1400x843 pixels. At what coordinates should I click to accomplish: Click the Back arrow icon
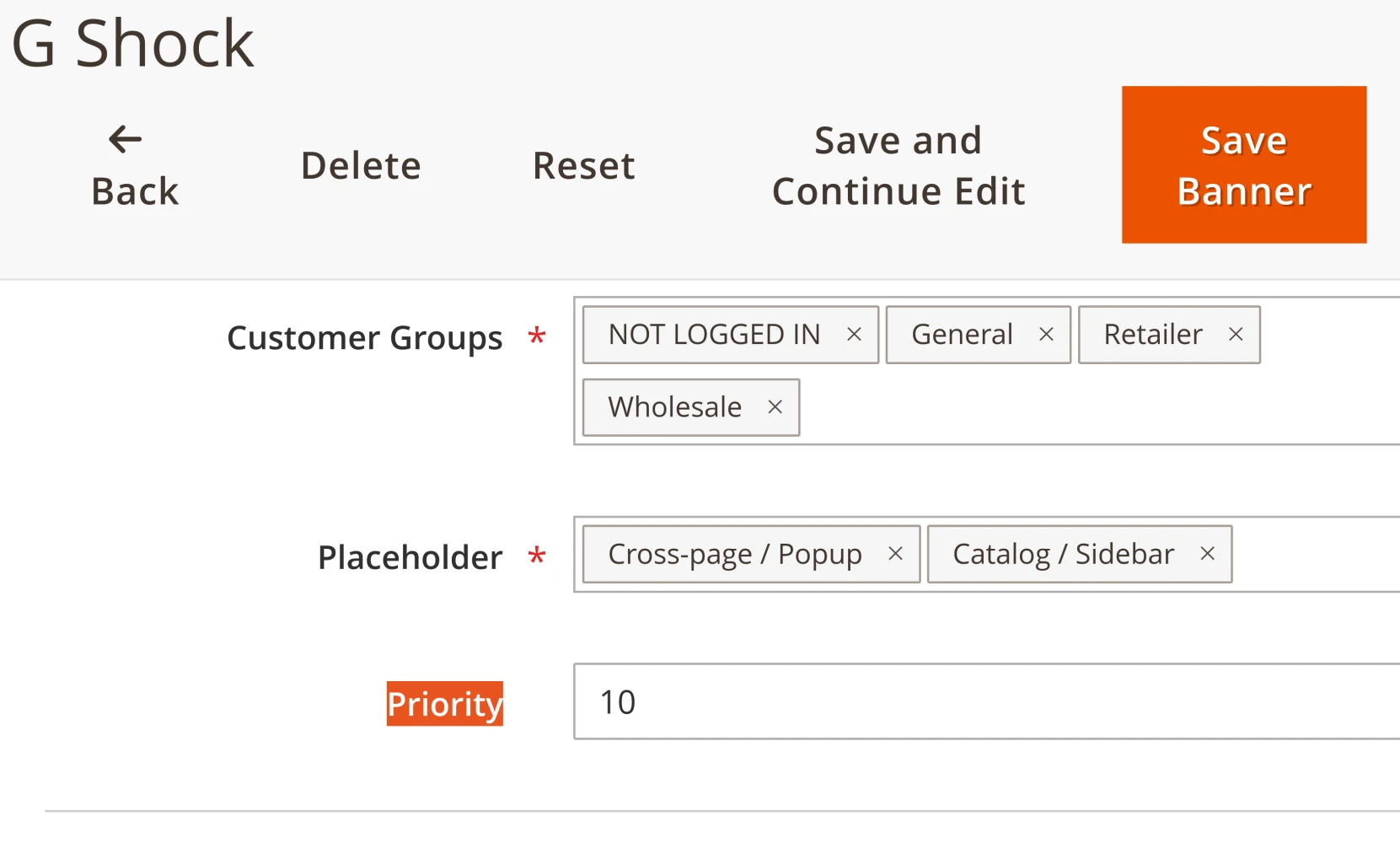click(126, 139)
